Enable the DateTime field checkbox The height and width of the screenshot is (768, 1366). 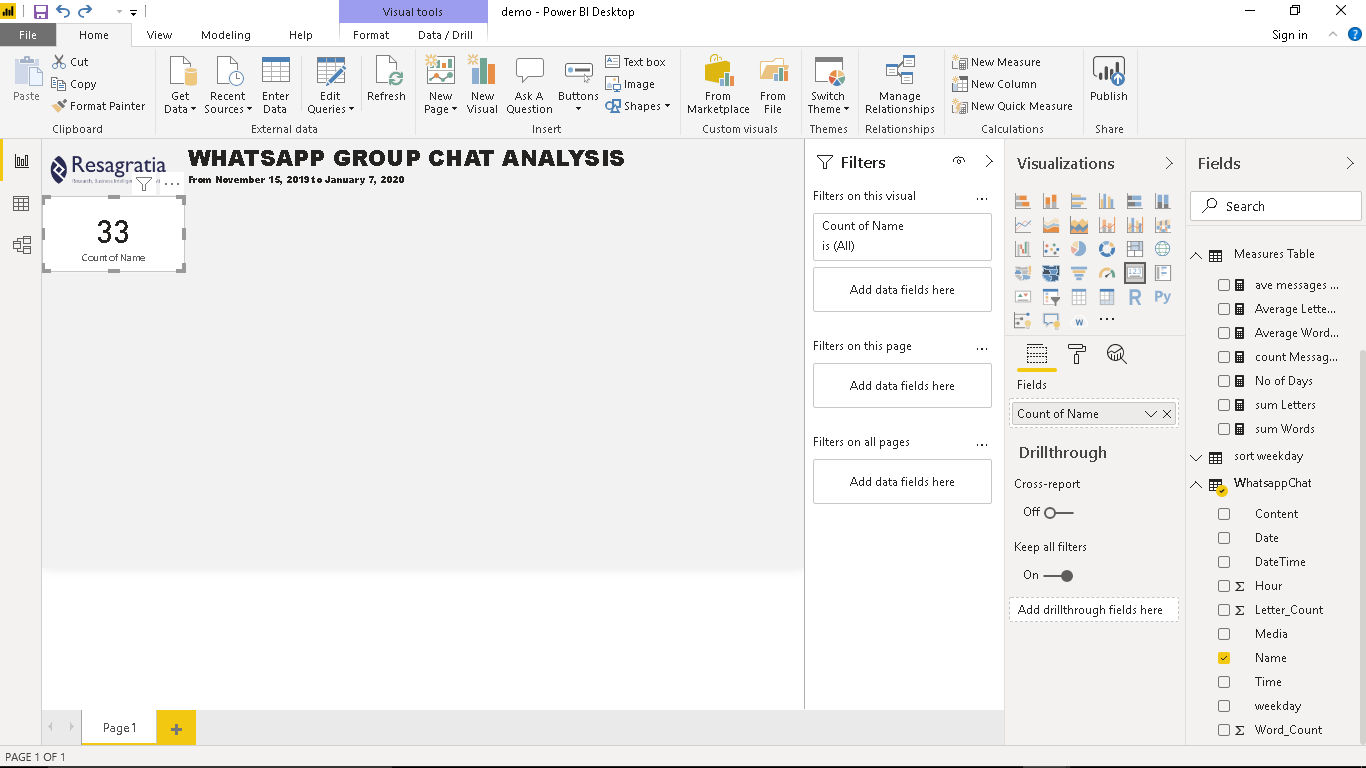[1224, 562]
